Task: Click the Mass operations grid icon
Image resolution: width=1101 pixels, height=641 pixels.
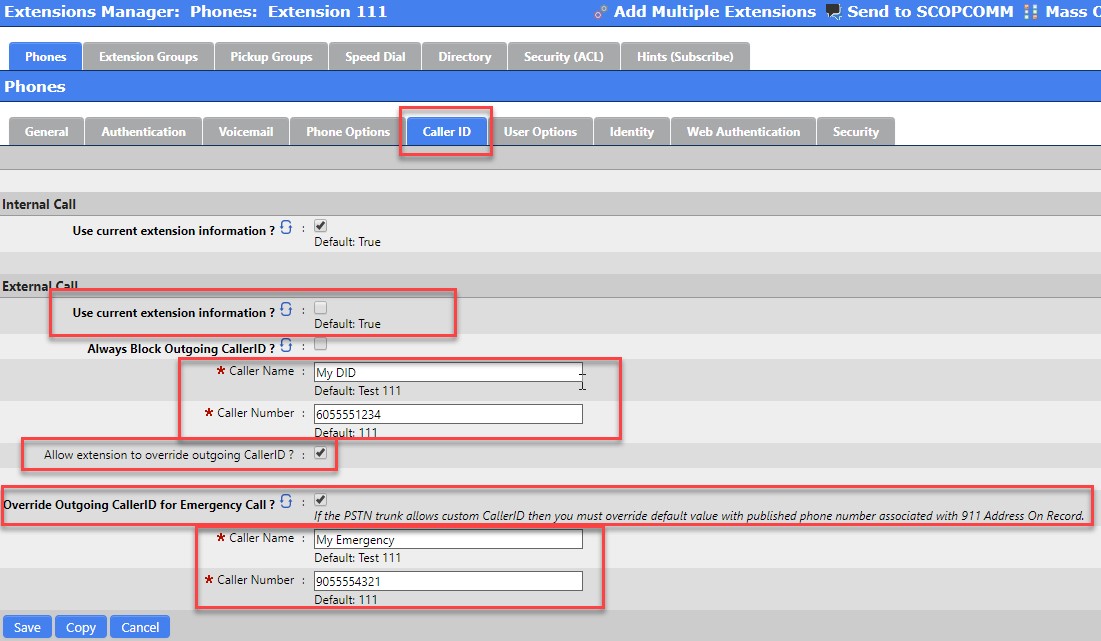Action: coord(1030,13)
